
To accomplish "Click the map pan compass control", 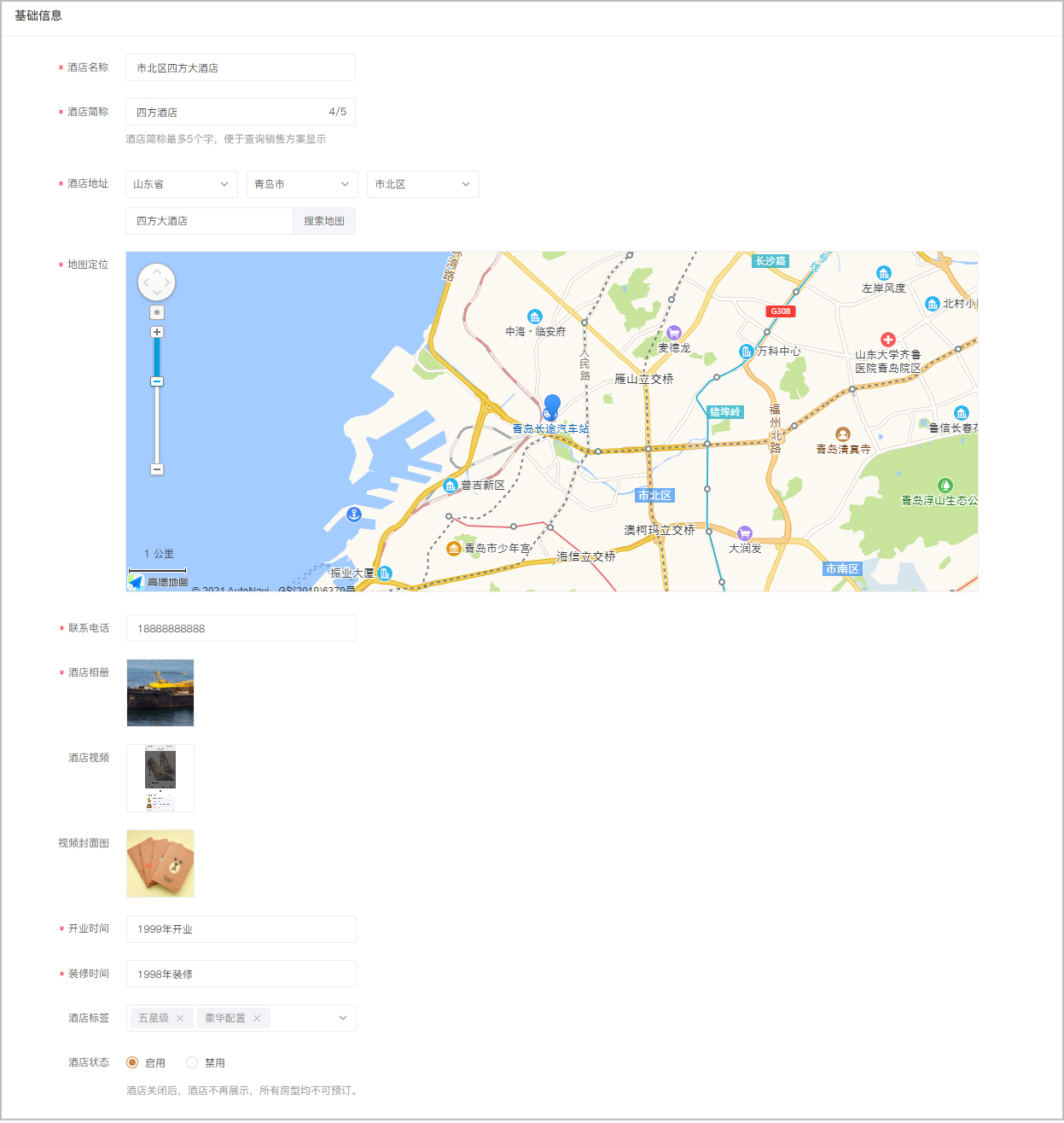I will pyautogui.click(x=157, y=282).
